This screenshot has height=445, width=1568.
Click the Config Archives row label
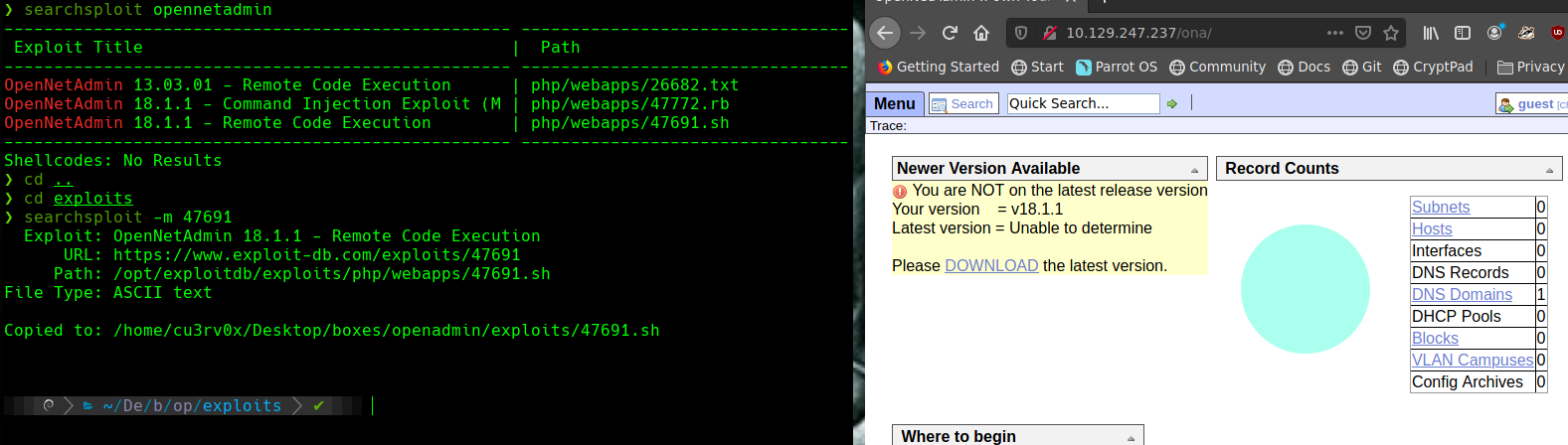(x=1468, y=381)
